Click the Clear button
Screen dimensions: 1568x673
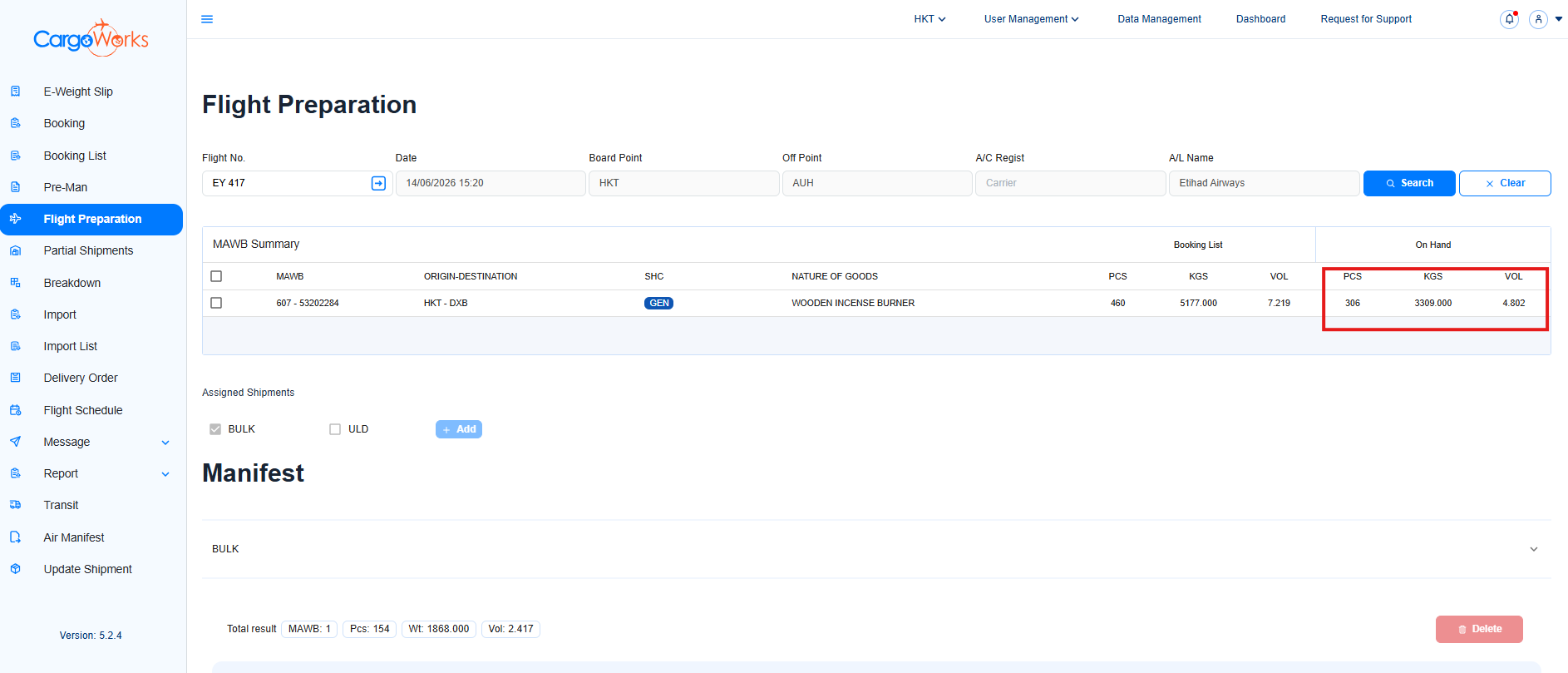tap(1505, 183)
